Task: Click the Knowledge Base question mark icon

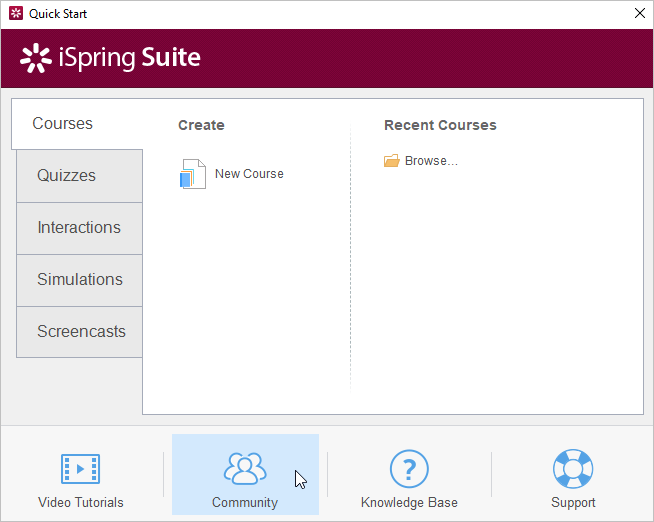Action: click(409, 468)
